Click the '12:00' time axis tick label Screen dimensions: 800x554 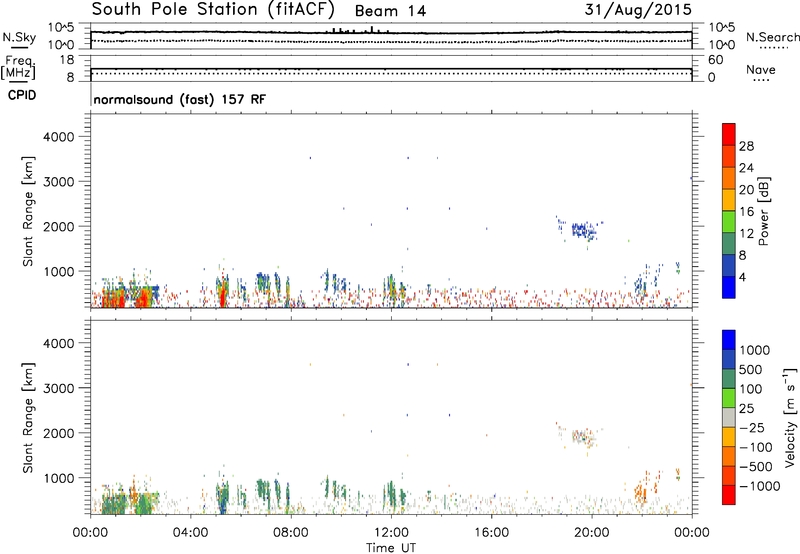(x=391, y=533)
